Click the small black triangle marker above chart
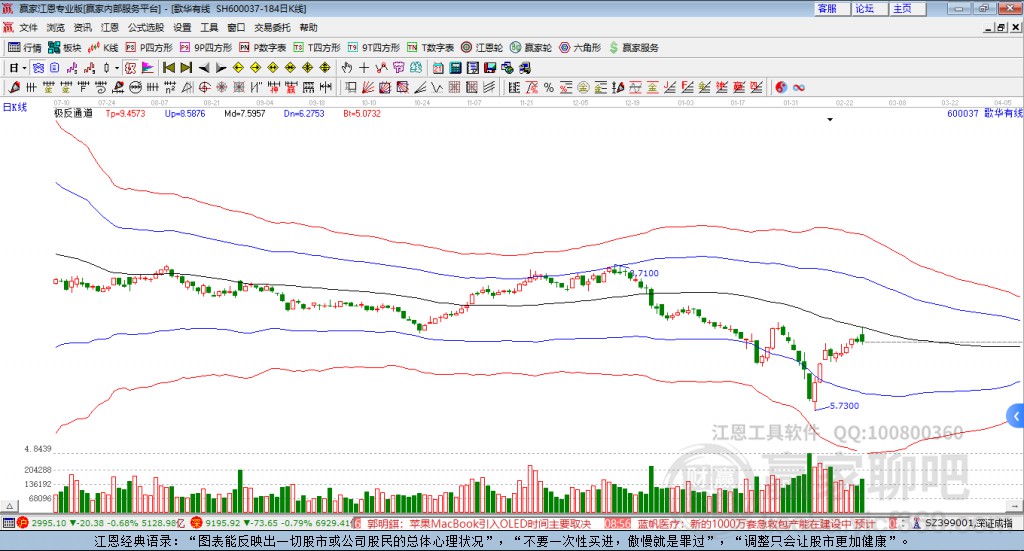The image size is (1024, 551). point(830,119)
